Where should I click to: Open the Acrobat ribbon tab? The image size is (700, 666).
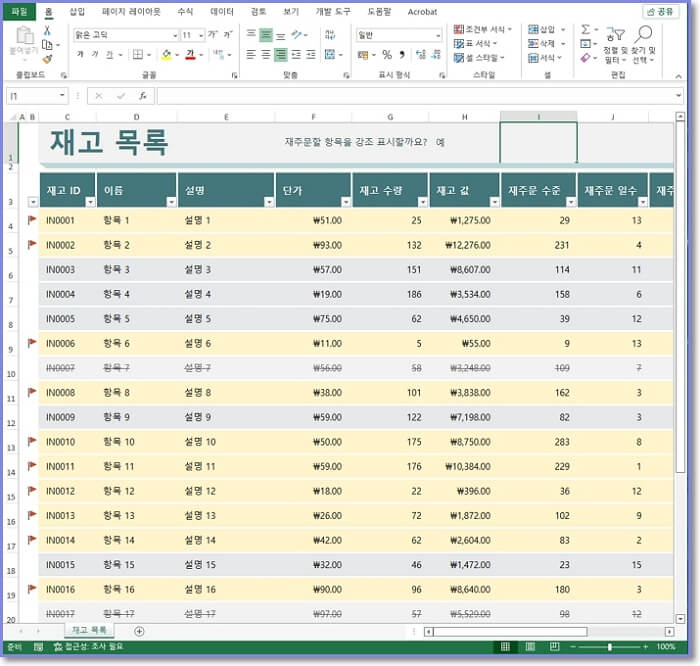tap(422, 12)
